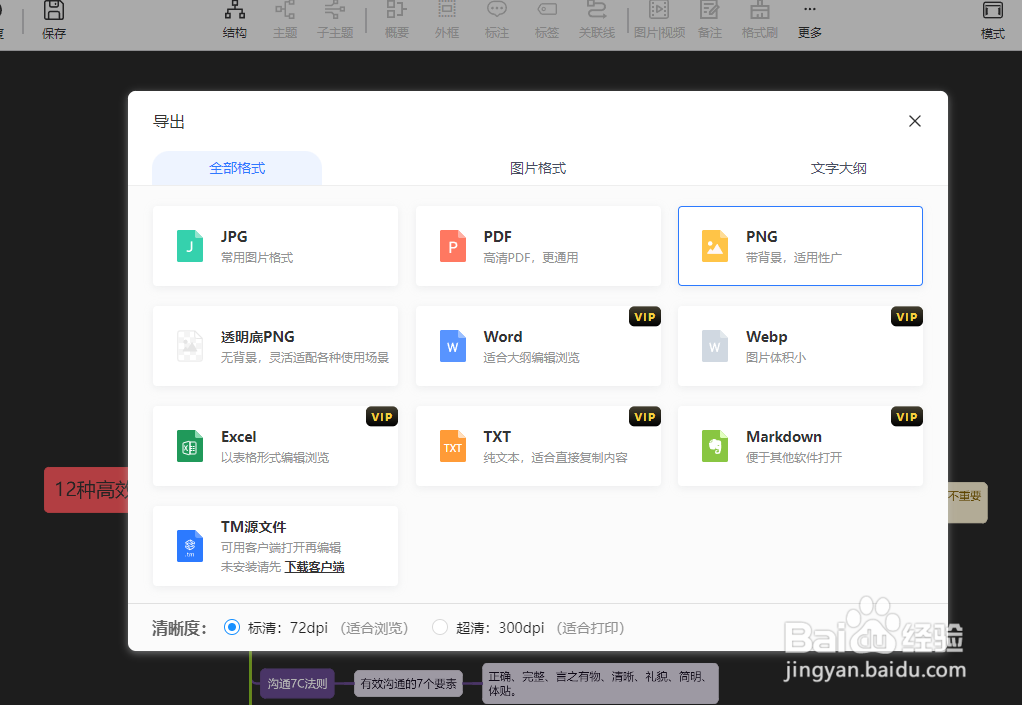
Task: Select the Markdown export option
Action: [799, 445]
